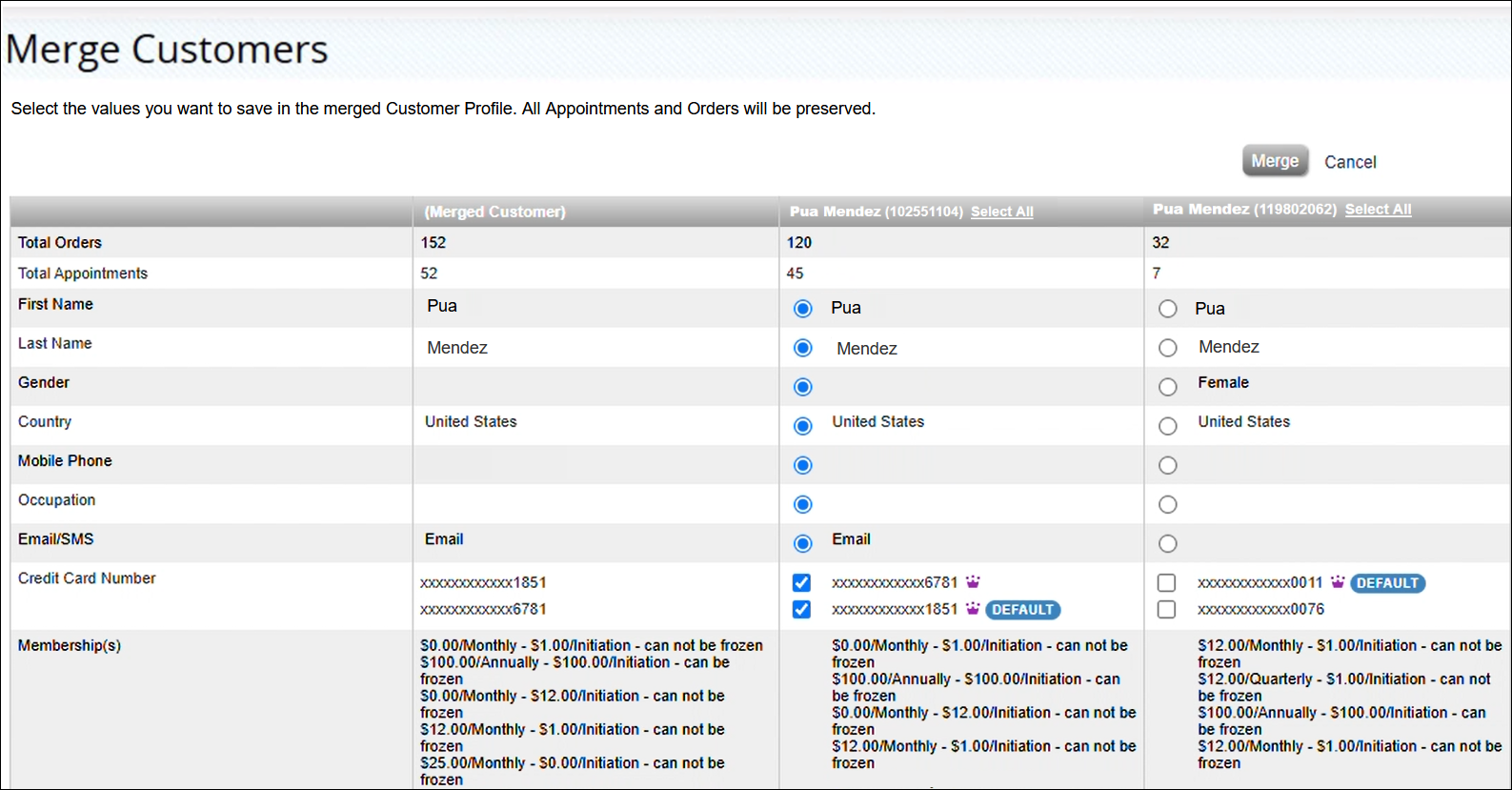Viewport: 1512px width, 790px height.
Task: Click the DEFAULT badge next to card 1851
Action: tap(1023, 610)
